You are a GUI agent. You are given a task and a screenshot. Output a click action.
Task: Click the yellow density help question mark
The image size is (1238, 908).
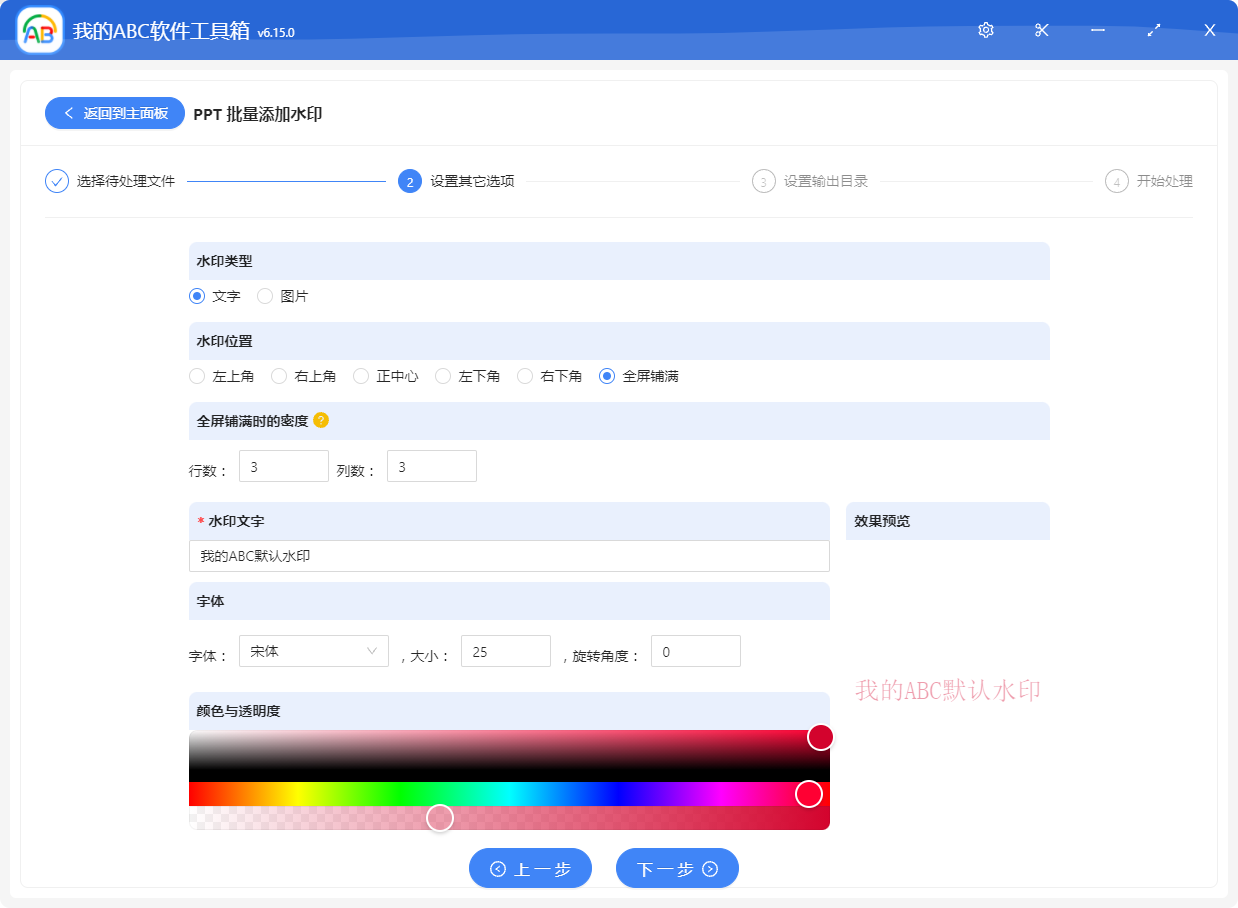point(321,420)
